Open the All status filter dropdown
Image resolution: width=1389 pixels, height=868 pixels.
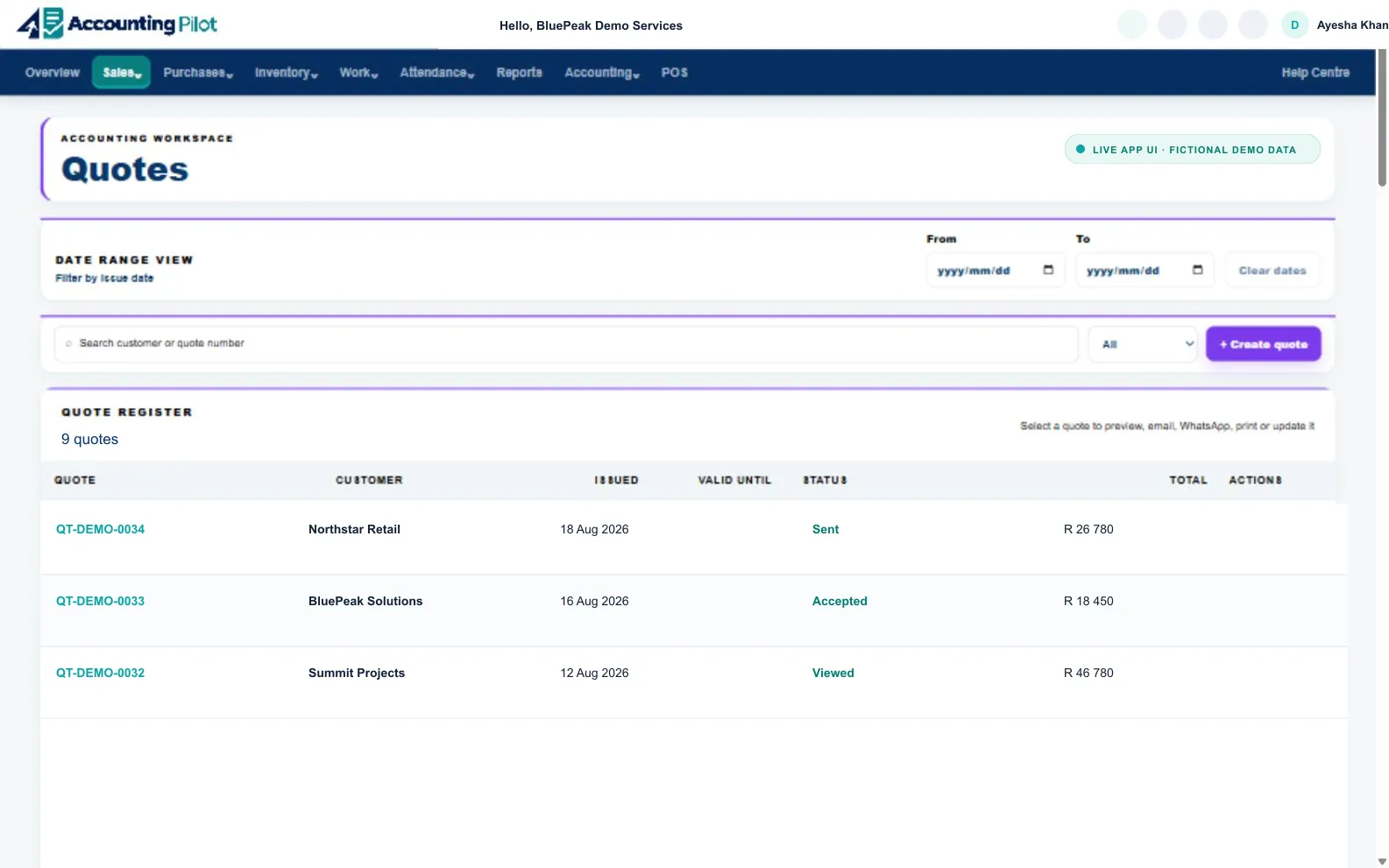pyautogui.click(x=1143, y=344)
